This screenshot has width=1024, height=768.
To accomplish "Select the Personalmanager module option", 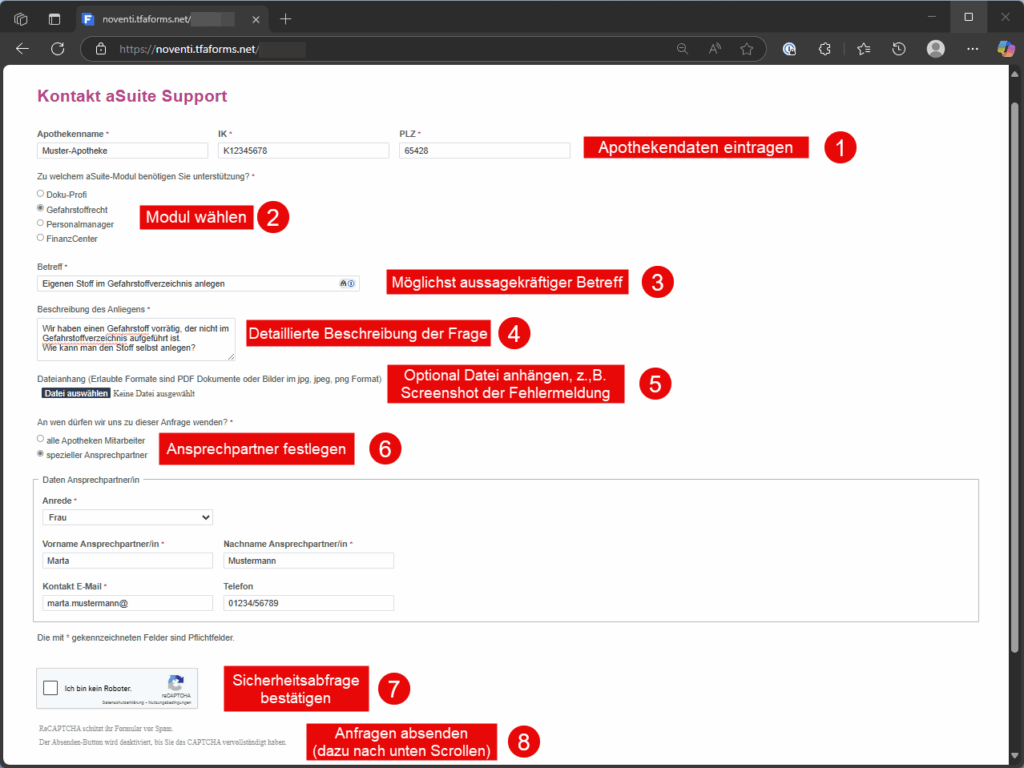I will click(x=40, y=223).
